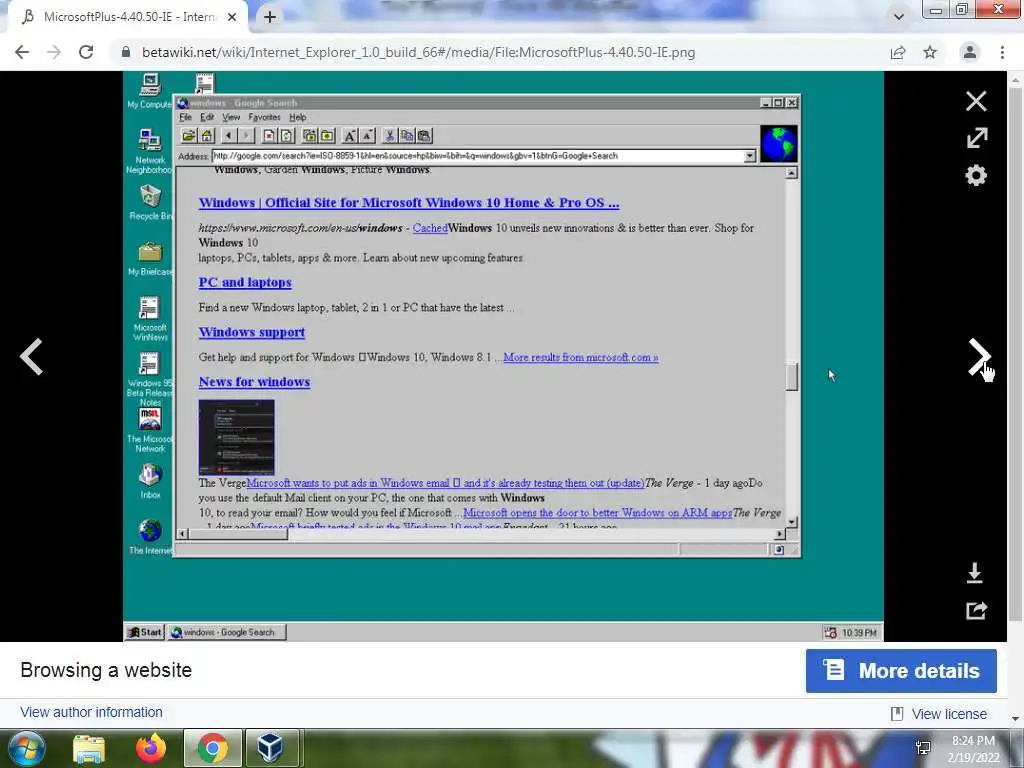Screen dimensions: 1024x768
Task: Click the Show desktop strip beside the clock
Action: click(x=1017, y=749)
